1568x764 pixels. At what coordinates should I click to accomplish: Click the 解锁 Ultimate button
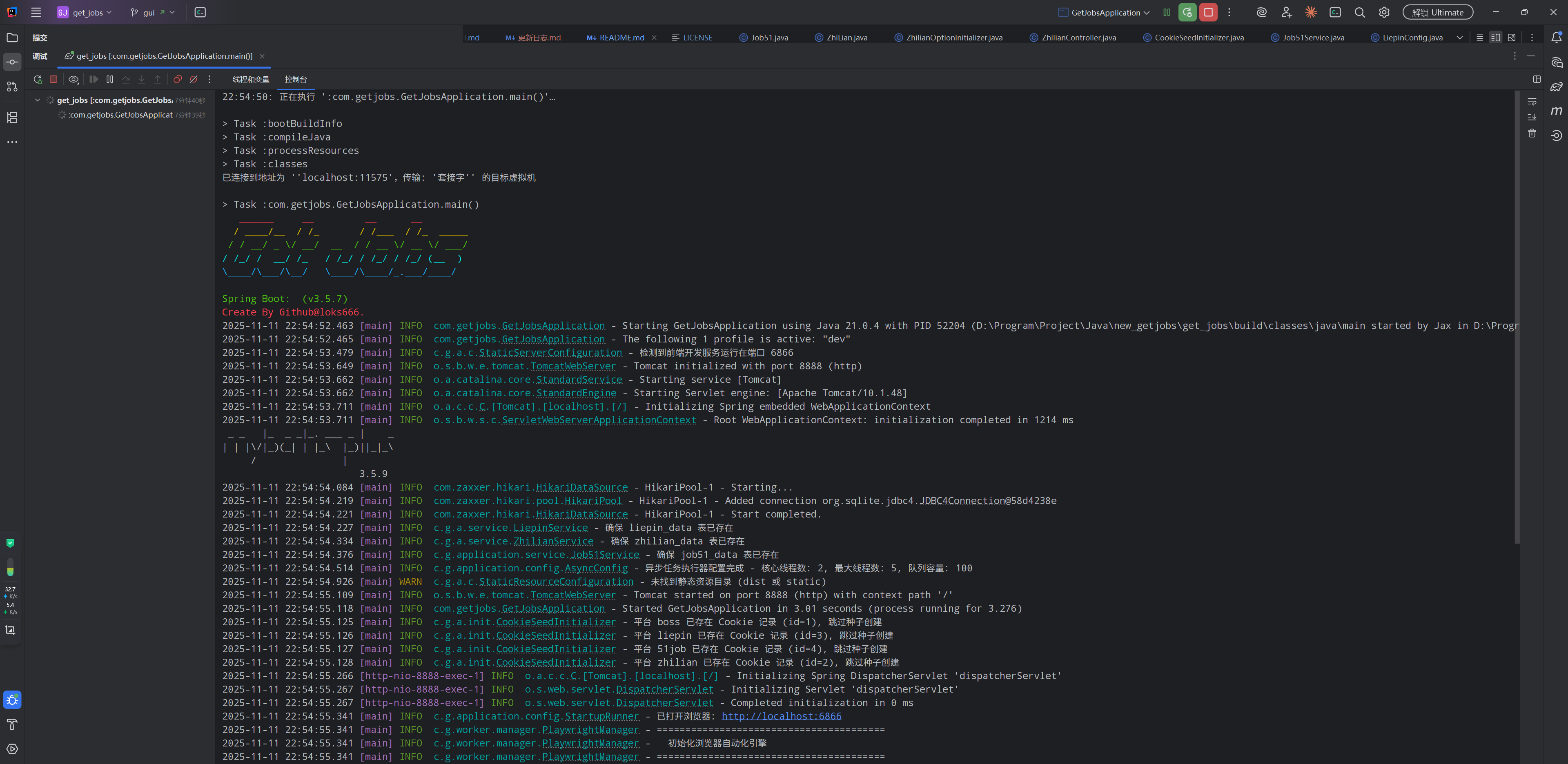tap(1438, 11)
